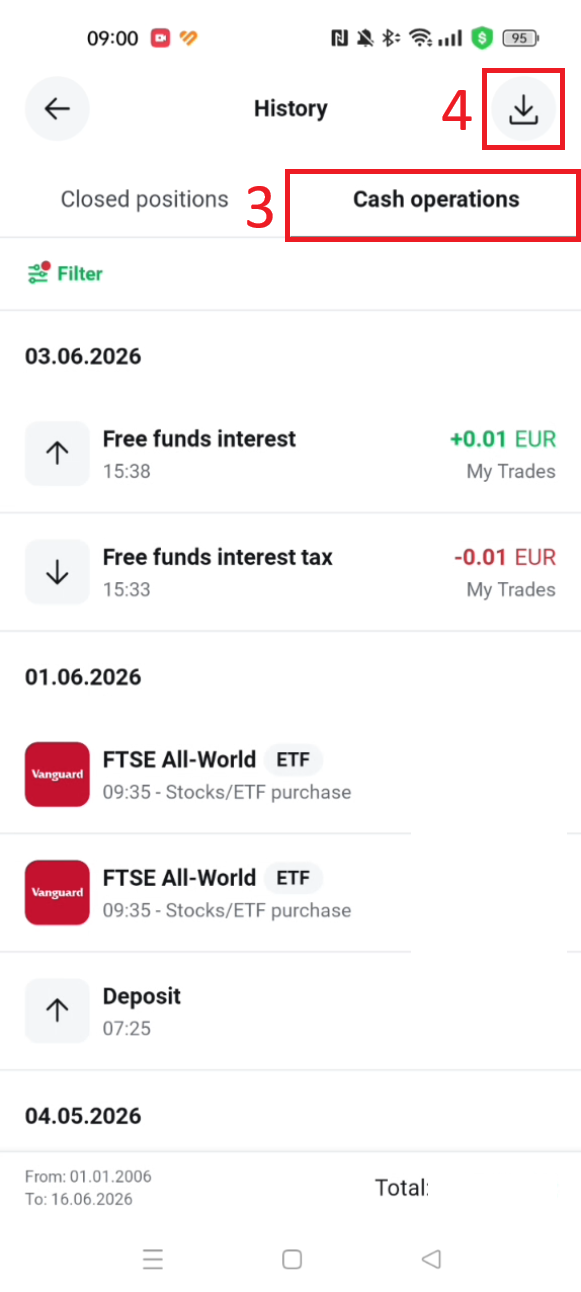
Task: Open the Deposit transaction at 07:25
Action: [290, 1010]
